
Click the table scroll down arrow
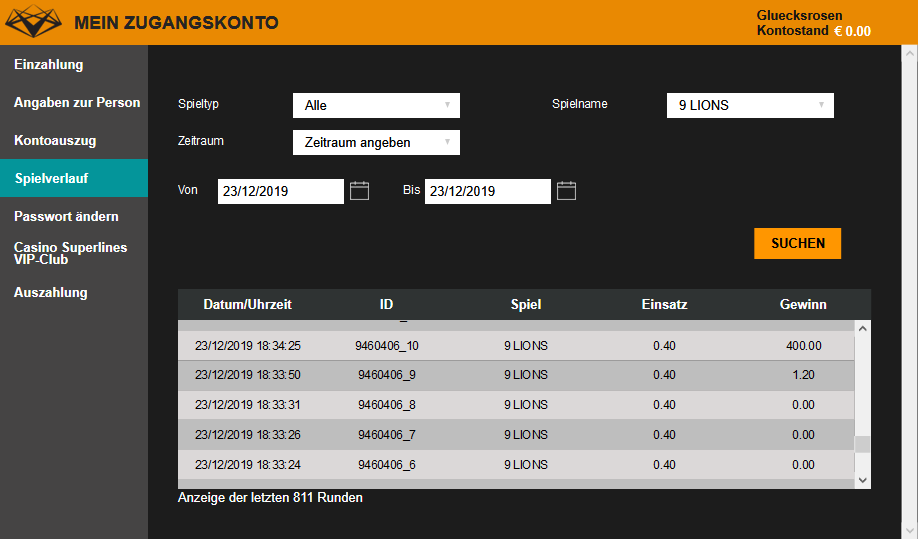[862, 480]
